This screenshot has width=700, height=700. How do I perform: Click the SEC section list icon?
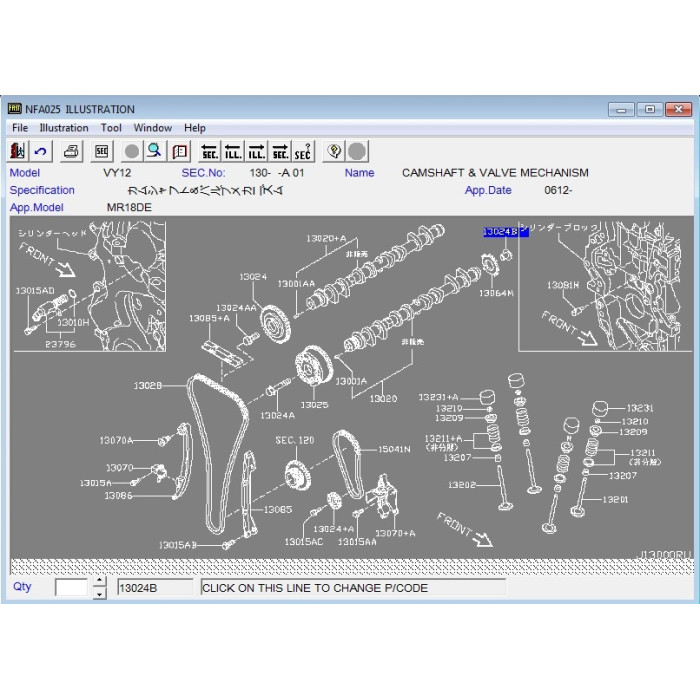click(x=102, y=151)
